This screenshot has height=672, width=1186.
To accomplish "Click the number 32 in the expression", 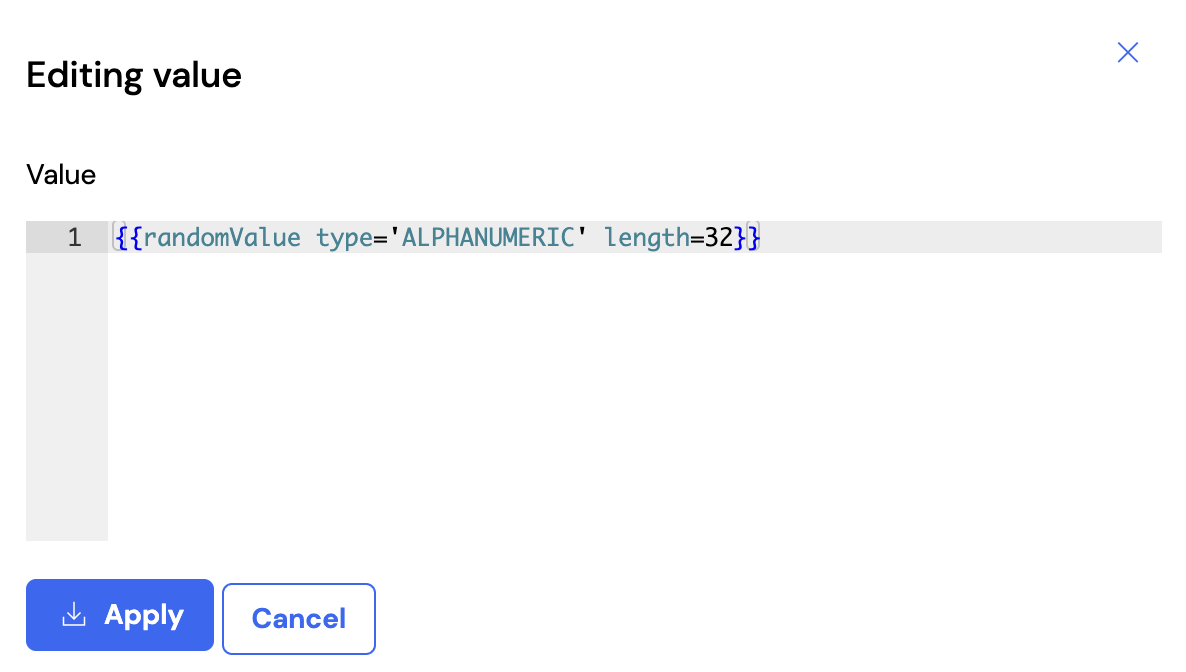I will [719, 238].
